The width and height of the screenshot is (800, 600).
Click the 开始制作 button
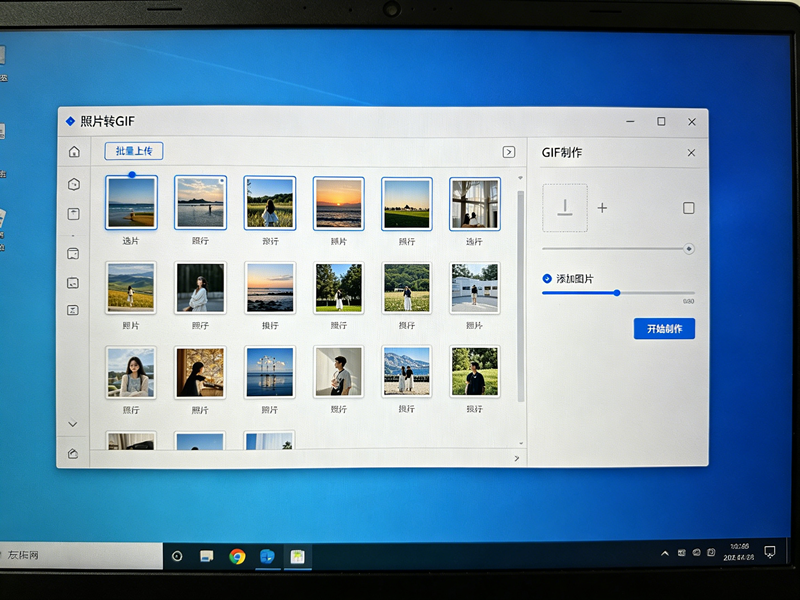pos(664,329)
